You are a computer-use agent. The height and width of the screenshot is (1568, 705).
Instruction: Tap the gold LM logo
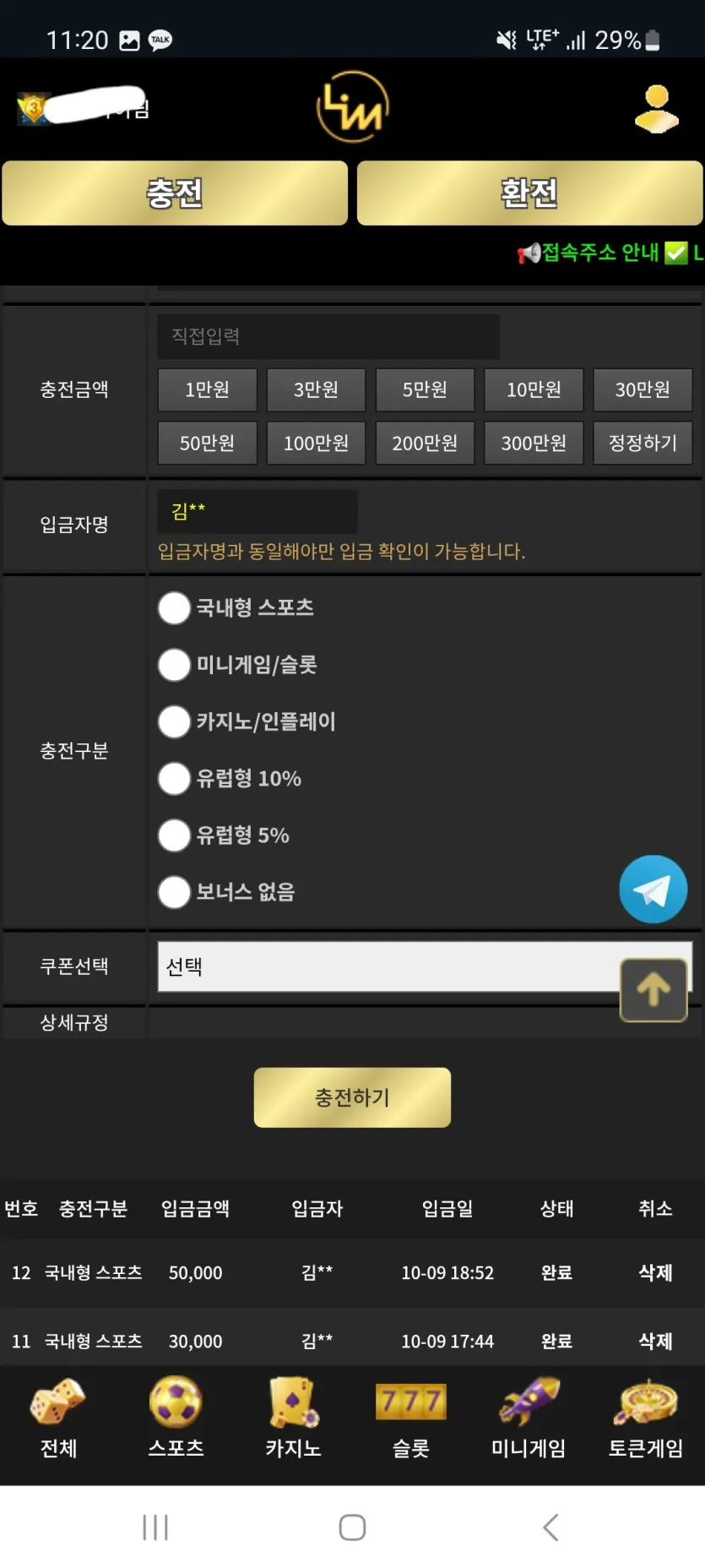tap(352, 107)
